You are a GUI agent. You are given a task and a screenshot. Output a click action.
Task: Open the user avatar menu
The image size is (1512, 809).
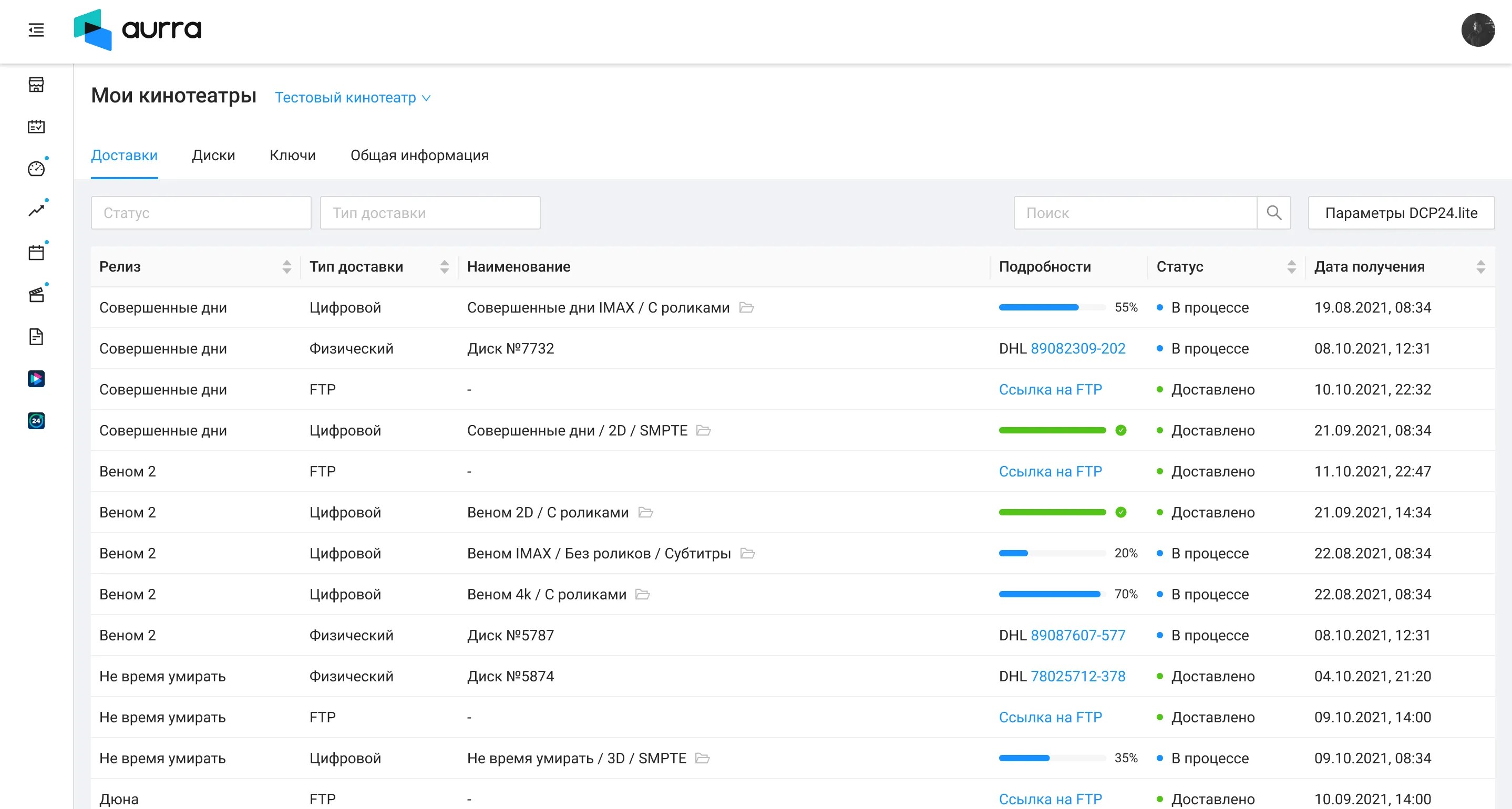tap(1477, 30)
